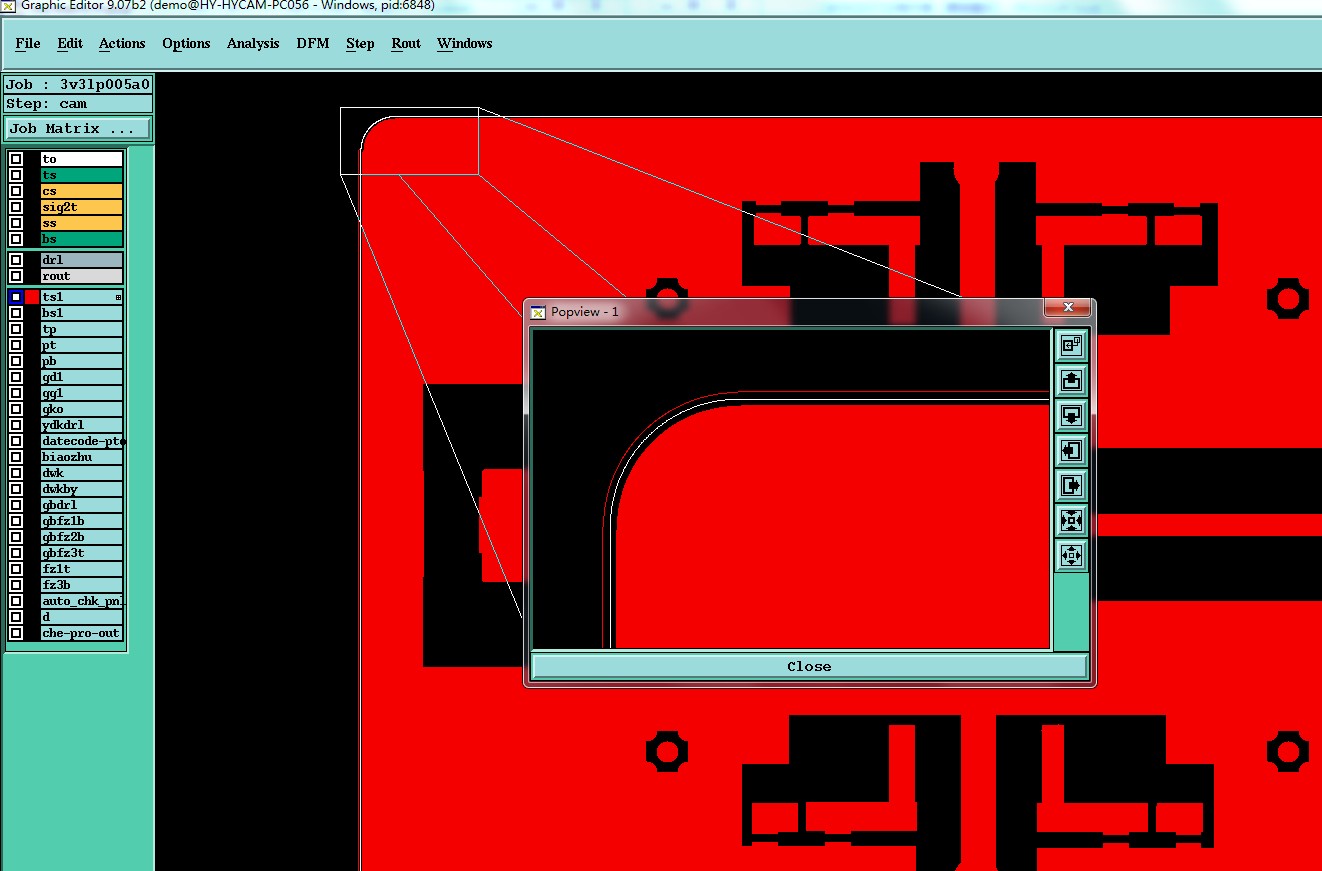Screen dimensions: 1322x871
Task: Select the gbdrl layer name
Action: [82, 505]
